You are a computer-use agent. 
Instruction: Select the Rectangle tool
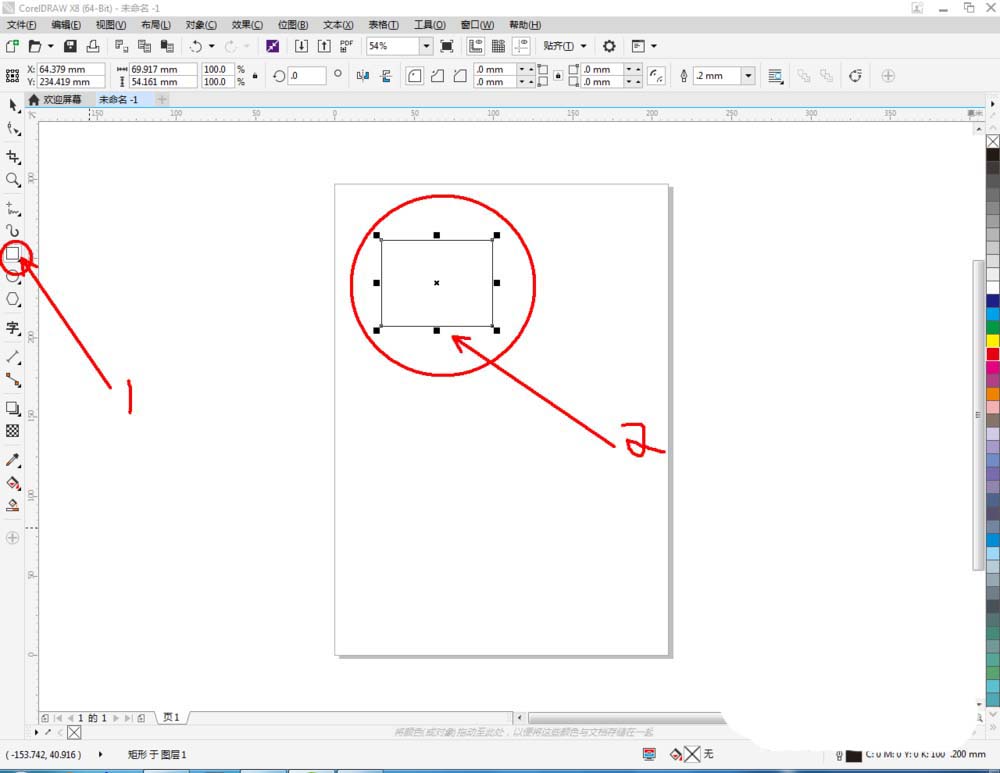13,254
